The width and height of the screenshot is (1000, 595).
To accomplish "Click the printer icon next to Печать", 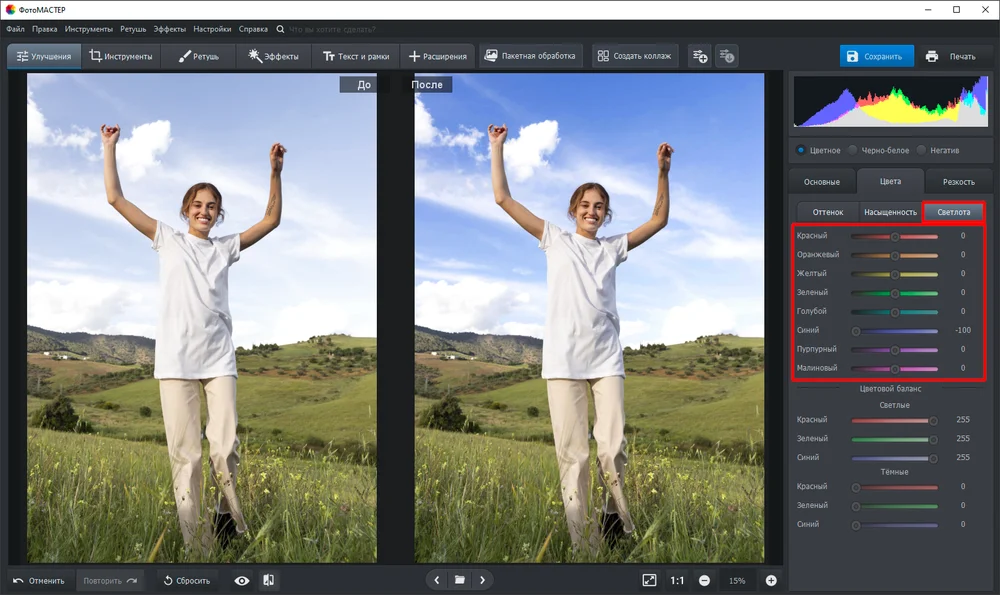I will click(x=932, y=56).
